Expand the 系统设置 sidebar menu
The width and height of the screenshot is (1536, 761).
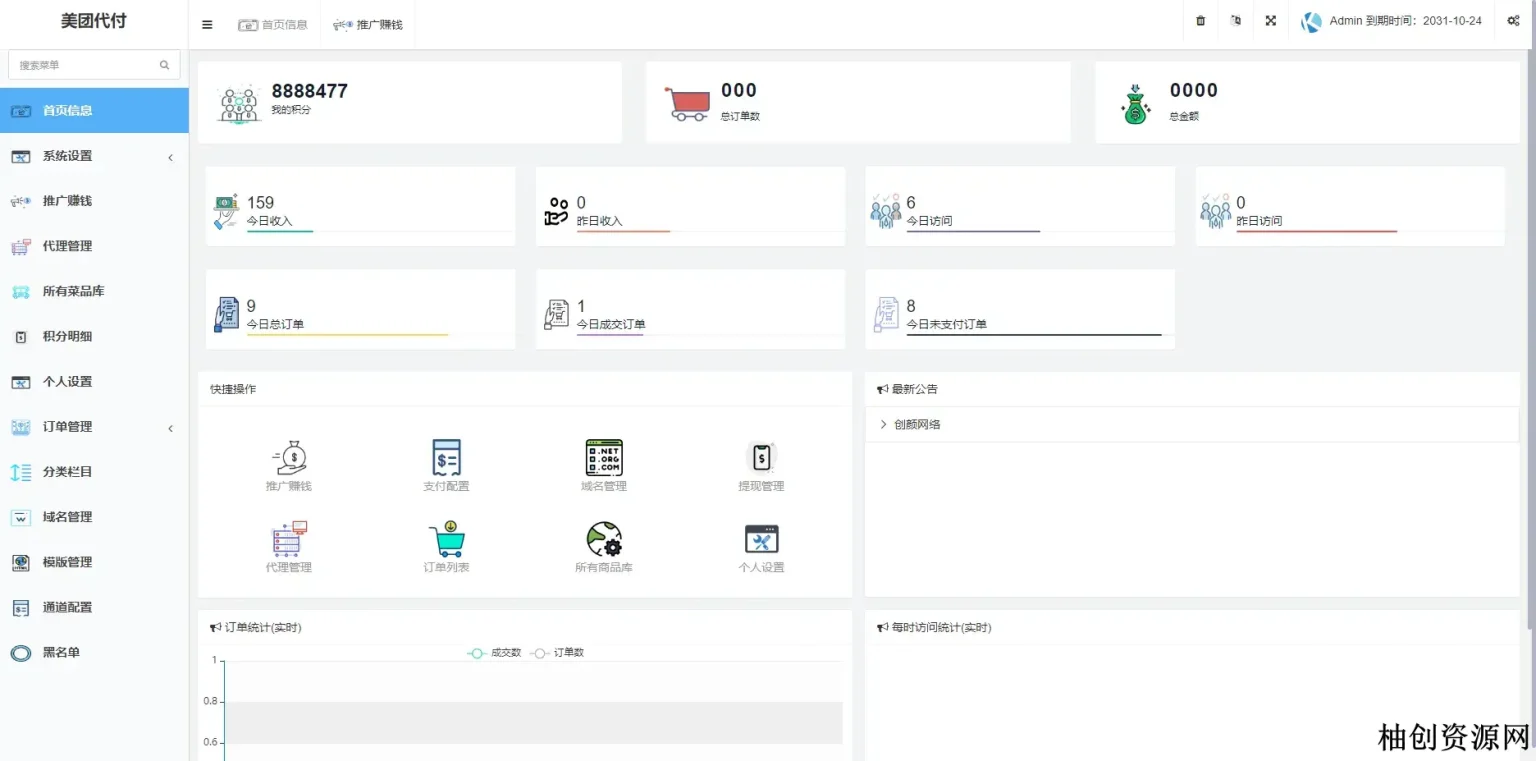pos(94,156)
